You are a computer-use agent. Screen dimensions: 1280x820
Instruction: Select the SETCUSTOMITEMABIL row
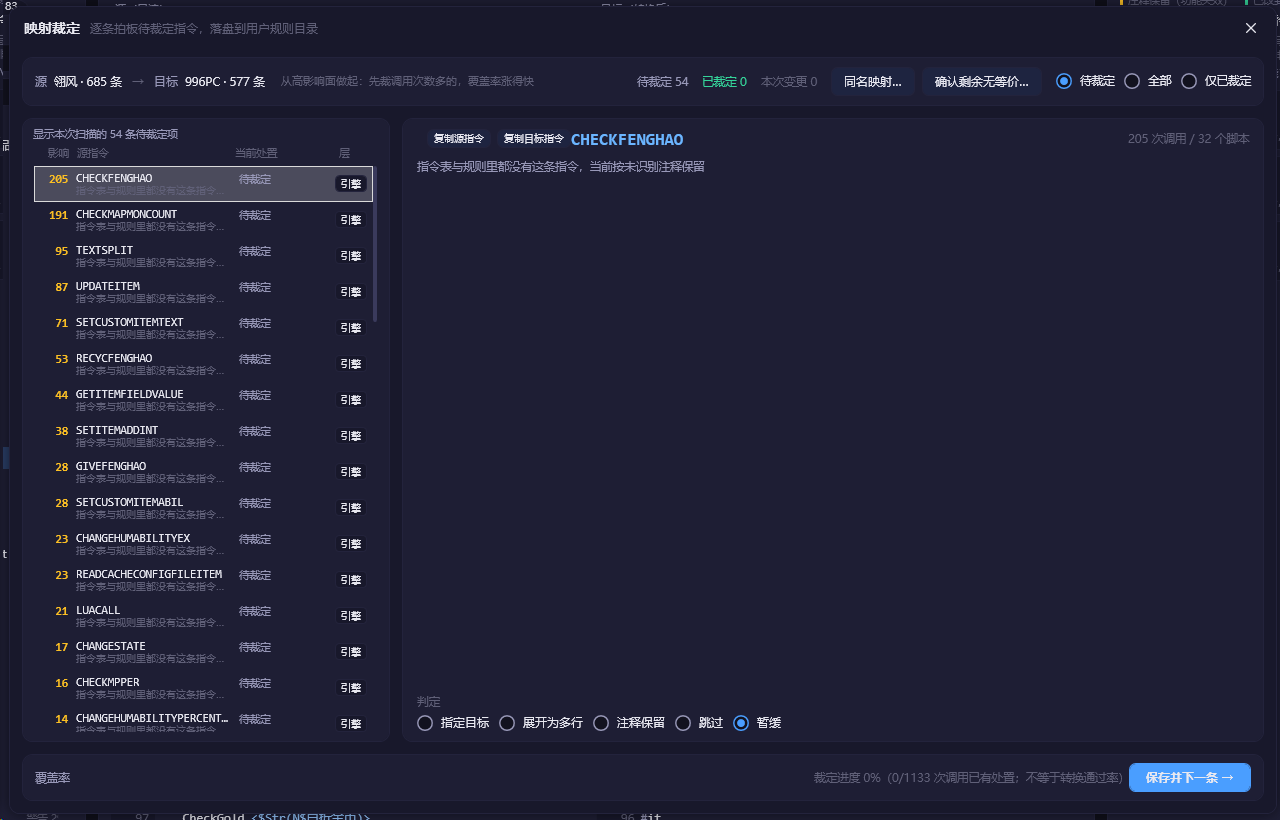pos(203,508)
